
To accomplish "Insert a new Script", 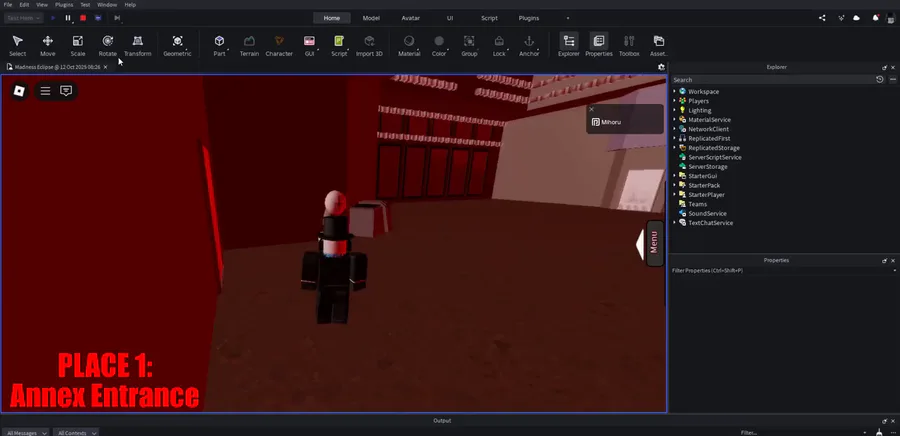I will click(x=339, y=45).
